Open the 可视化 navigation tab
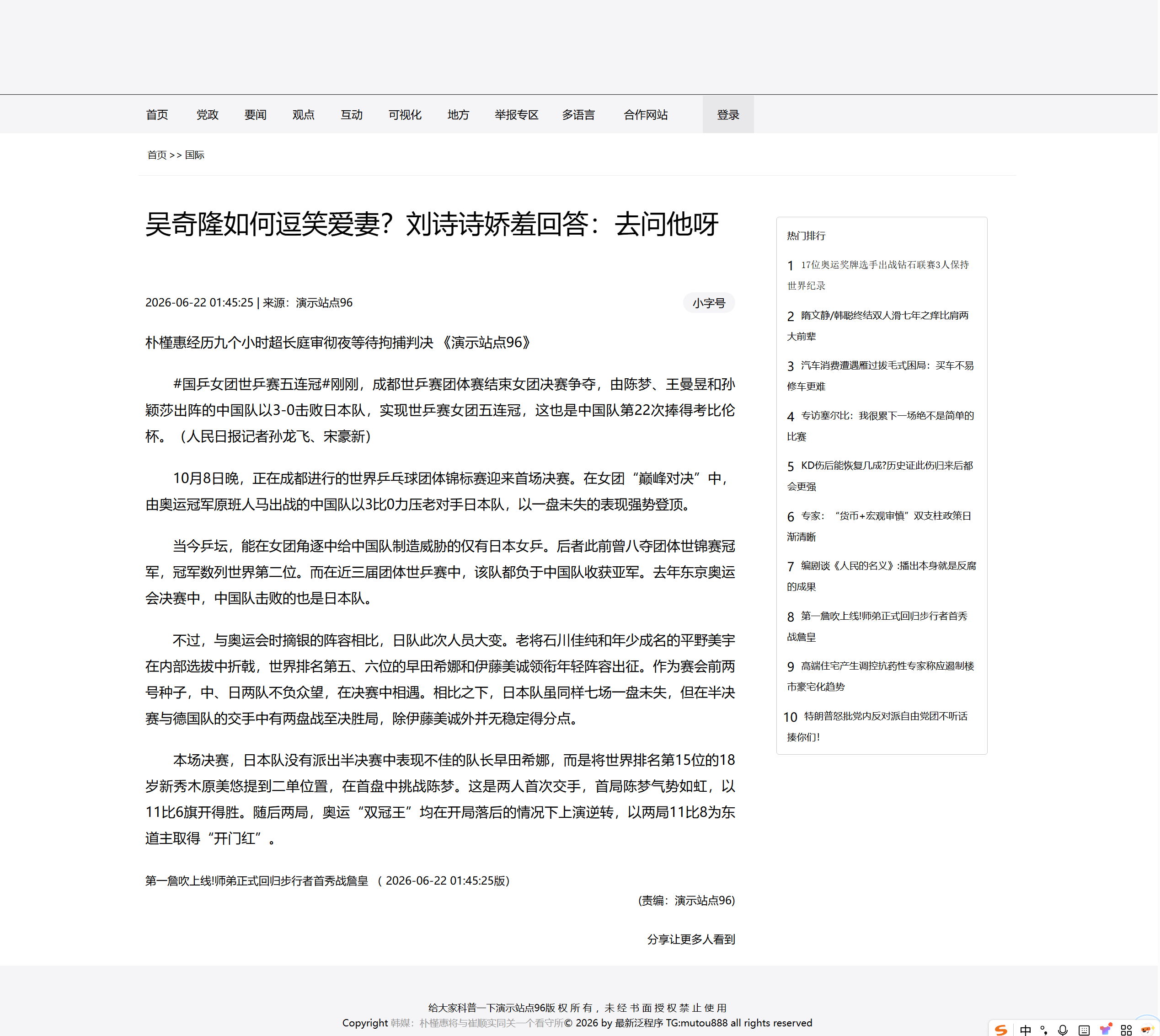Image resolution: width=1160 pixels, height=1036 pixels. (405, 115)
